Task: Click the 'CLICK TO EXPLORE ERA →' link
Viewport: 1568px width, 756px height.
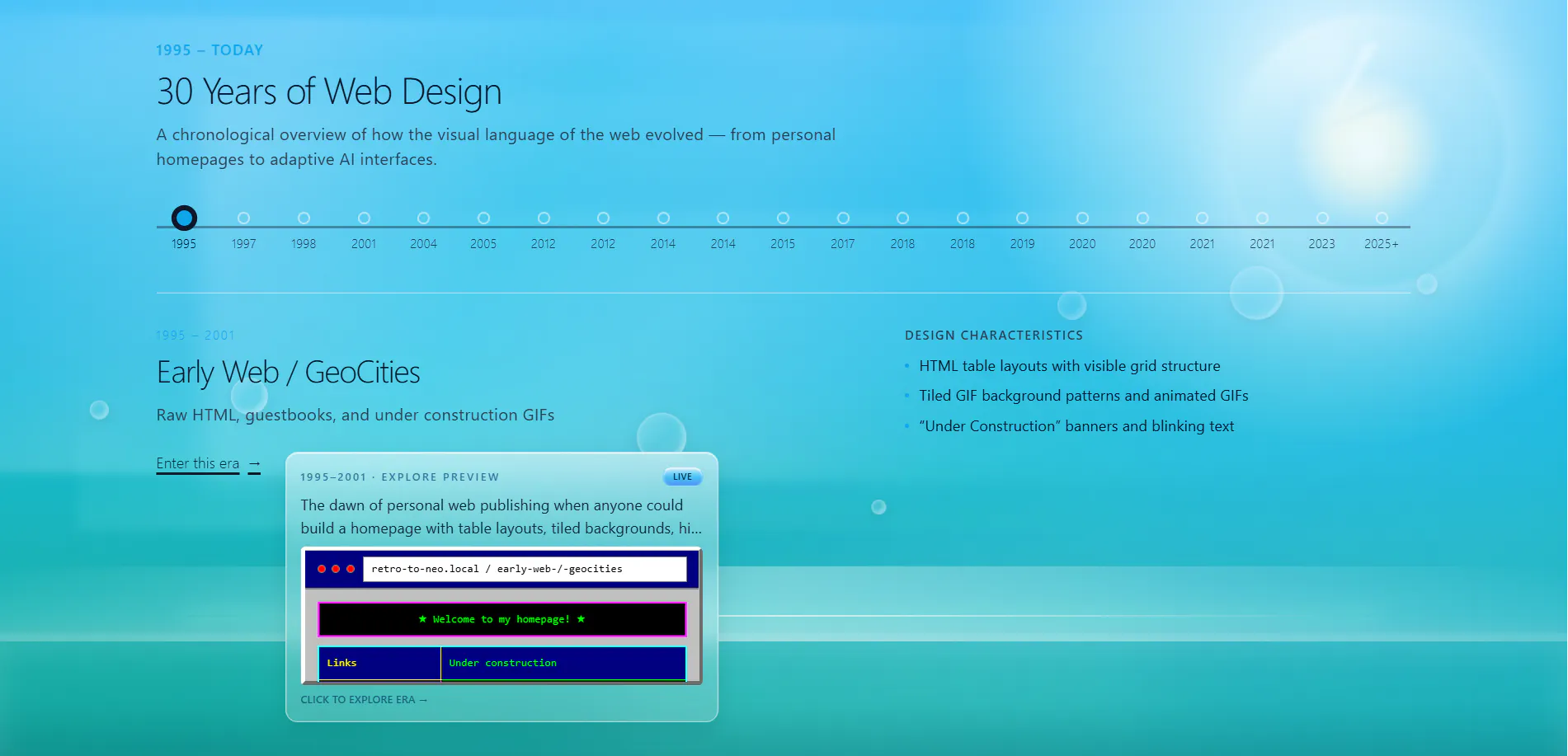Action: [x=364, y=700]
